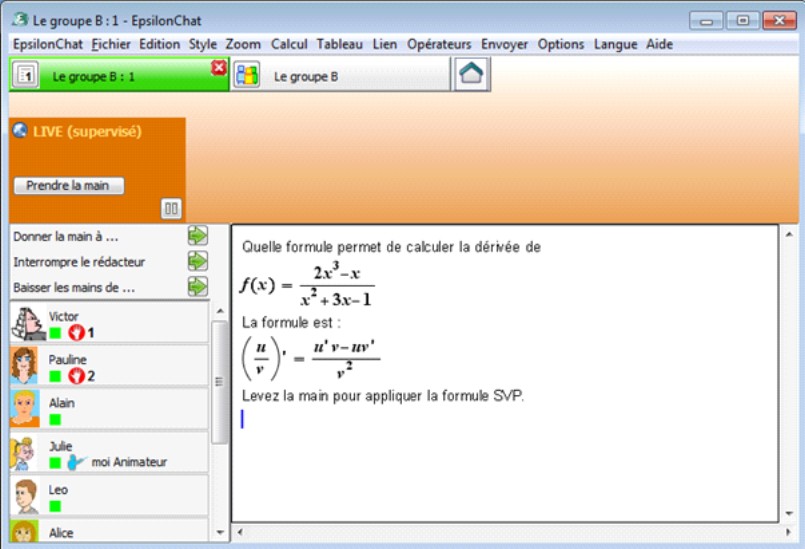Click green arrow beside Baisser les mains de
This screenshot has height=549, width=805.
(x=198, y=287)
